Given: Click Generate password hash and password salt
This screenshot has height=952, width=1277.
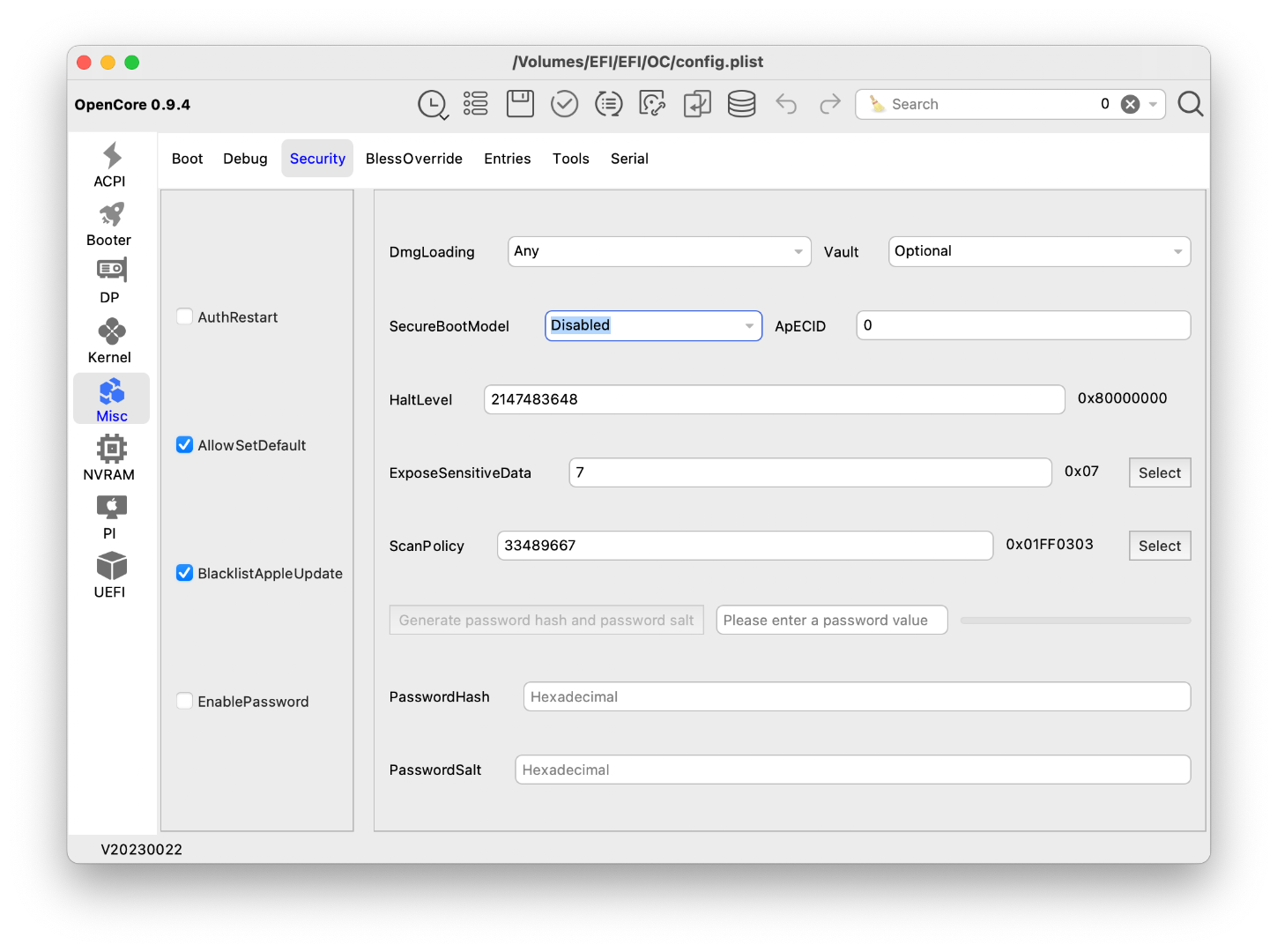Looking at the screenshot, I should pos(546,620).
